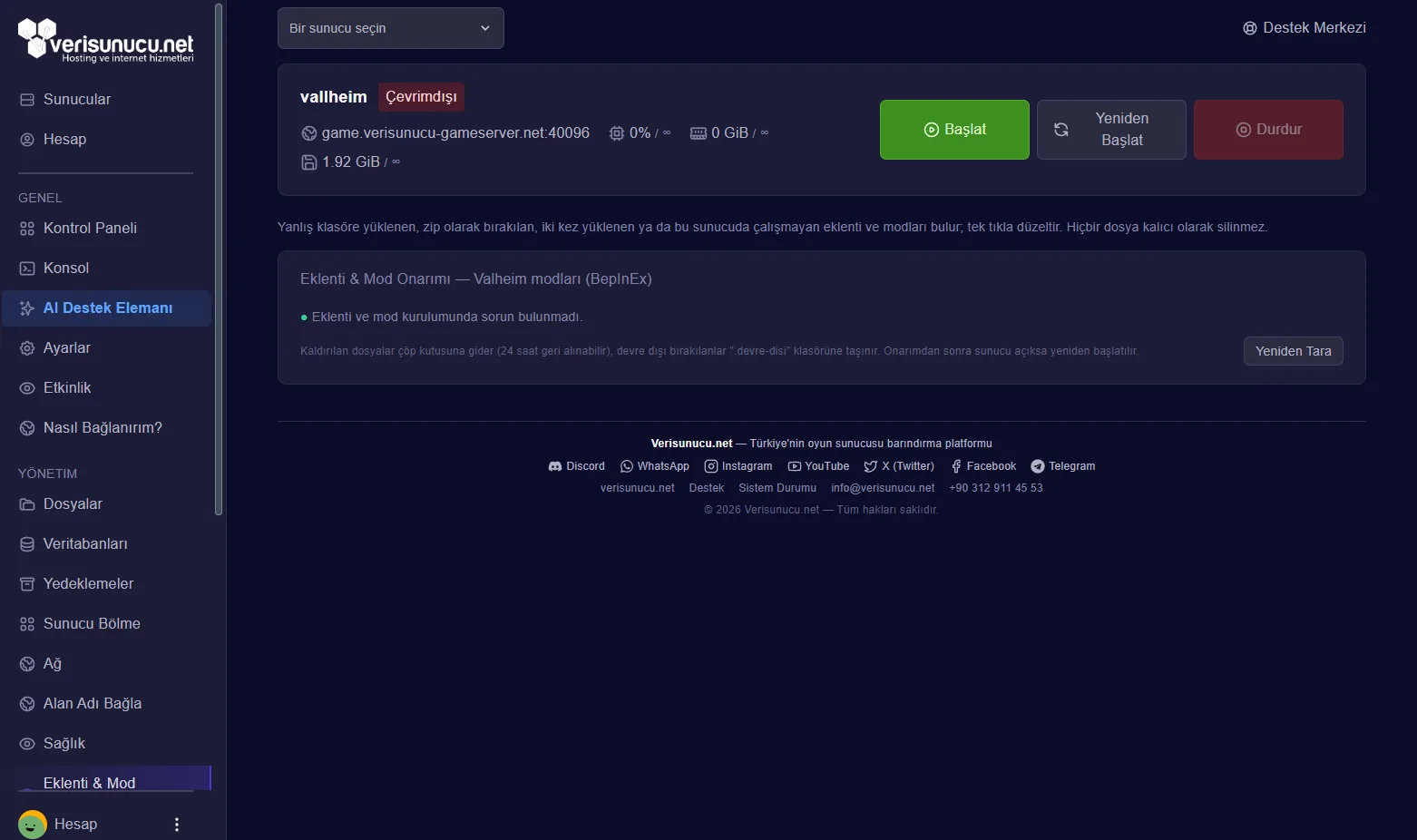The image size is (1417, 840).
Task: Select AI Destek Elemanı sidebar item
Action: coord(106,308)
